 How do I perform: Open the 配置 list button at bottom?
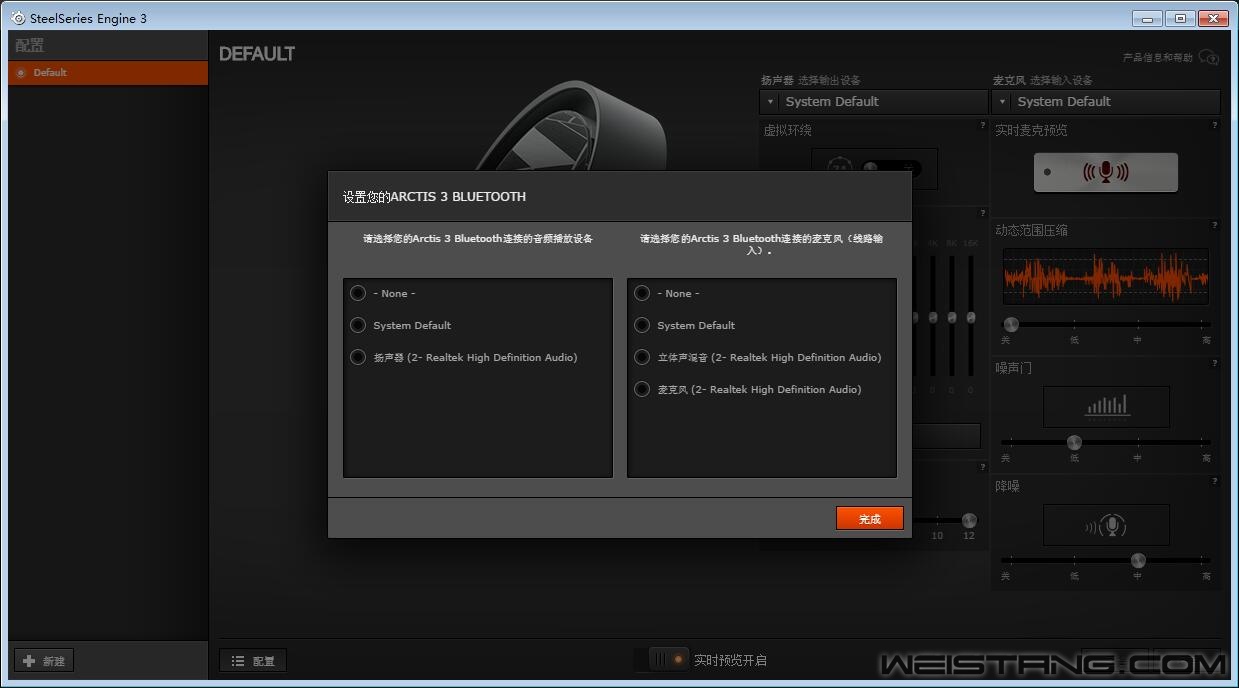tap(253, 661)
